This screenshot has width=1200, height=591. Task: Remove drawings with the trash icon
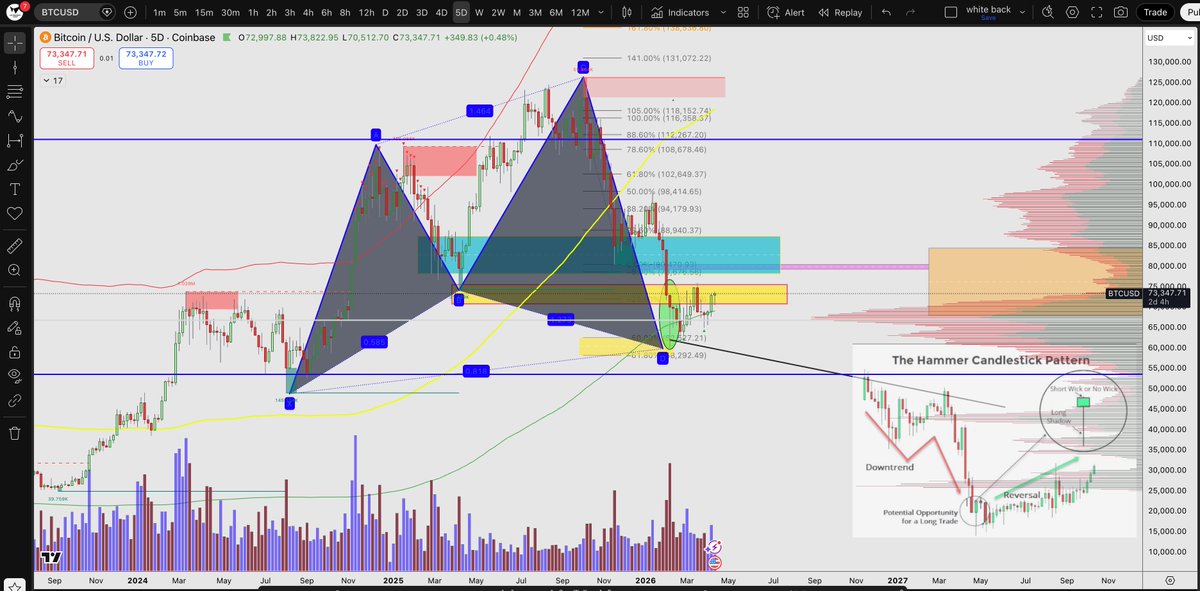15,433
